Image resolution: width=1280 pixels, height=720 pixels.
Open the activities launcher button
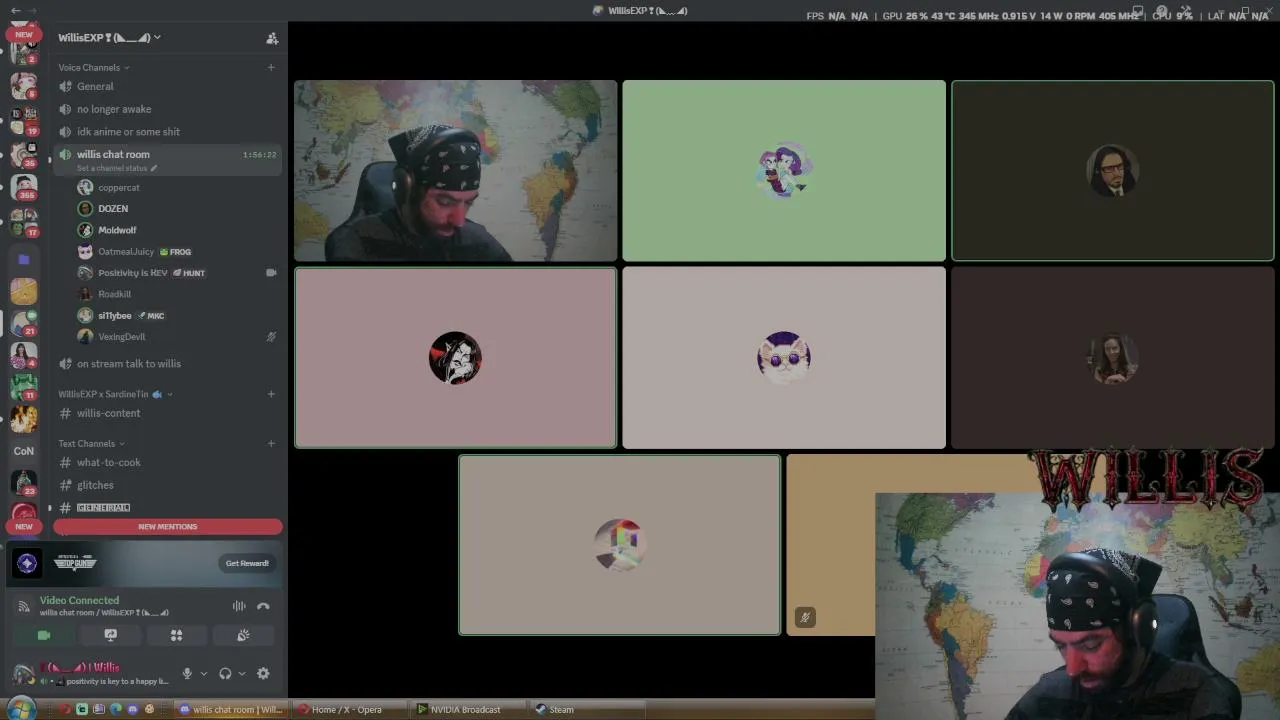[176, 635]
